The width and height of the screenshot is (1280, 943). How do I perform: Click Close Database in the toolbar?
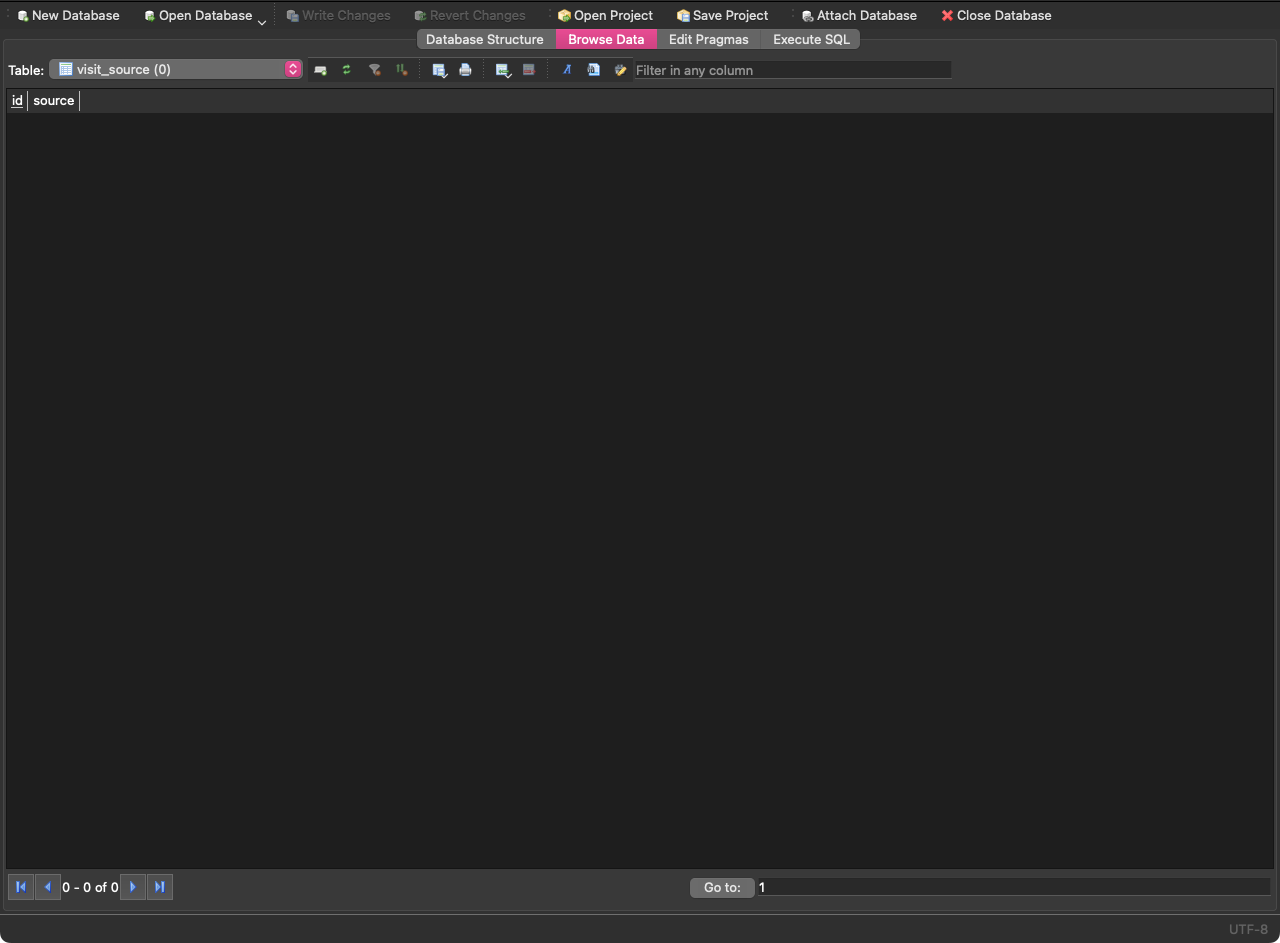coord(996,15)
